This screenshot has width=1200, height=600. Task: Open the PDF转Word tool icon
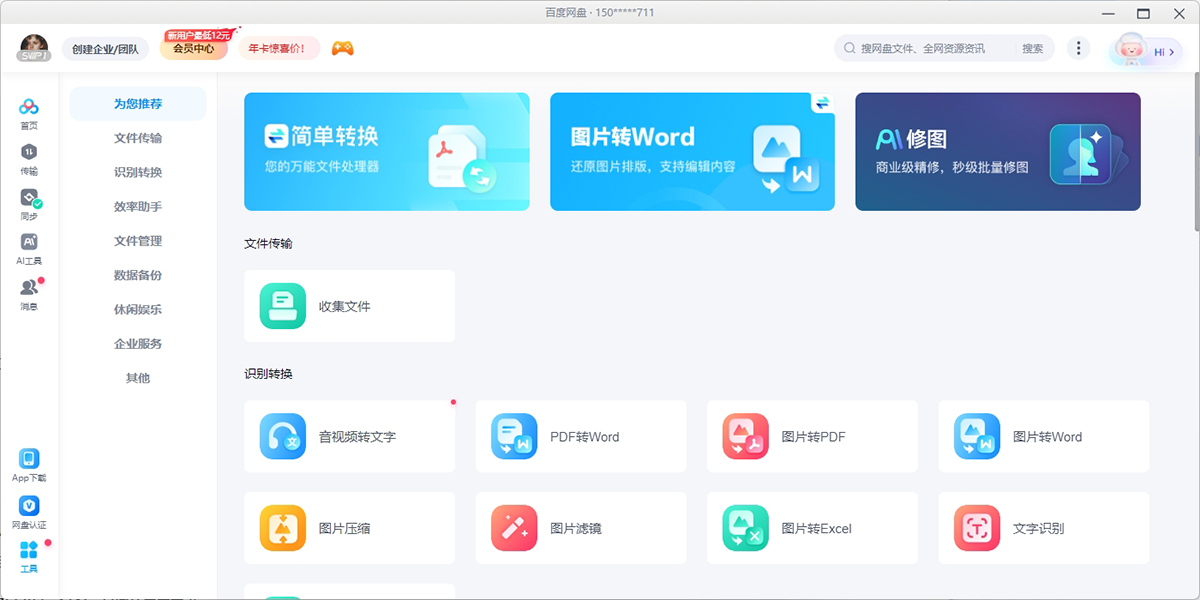click(514, 437)
